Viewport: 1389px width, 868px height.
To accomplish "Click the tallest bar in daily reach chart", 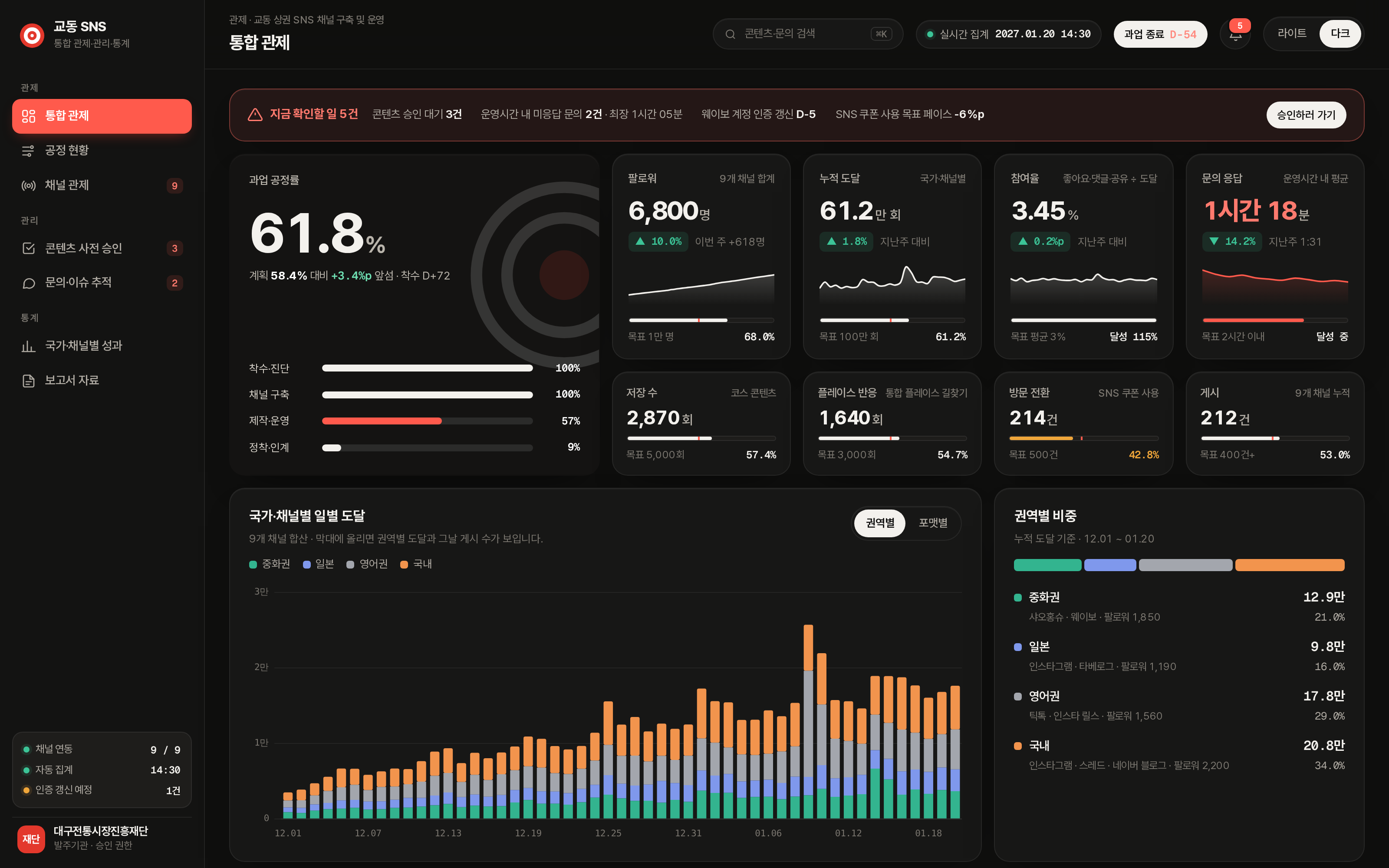I will 808,721.
